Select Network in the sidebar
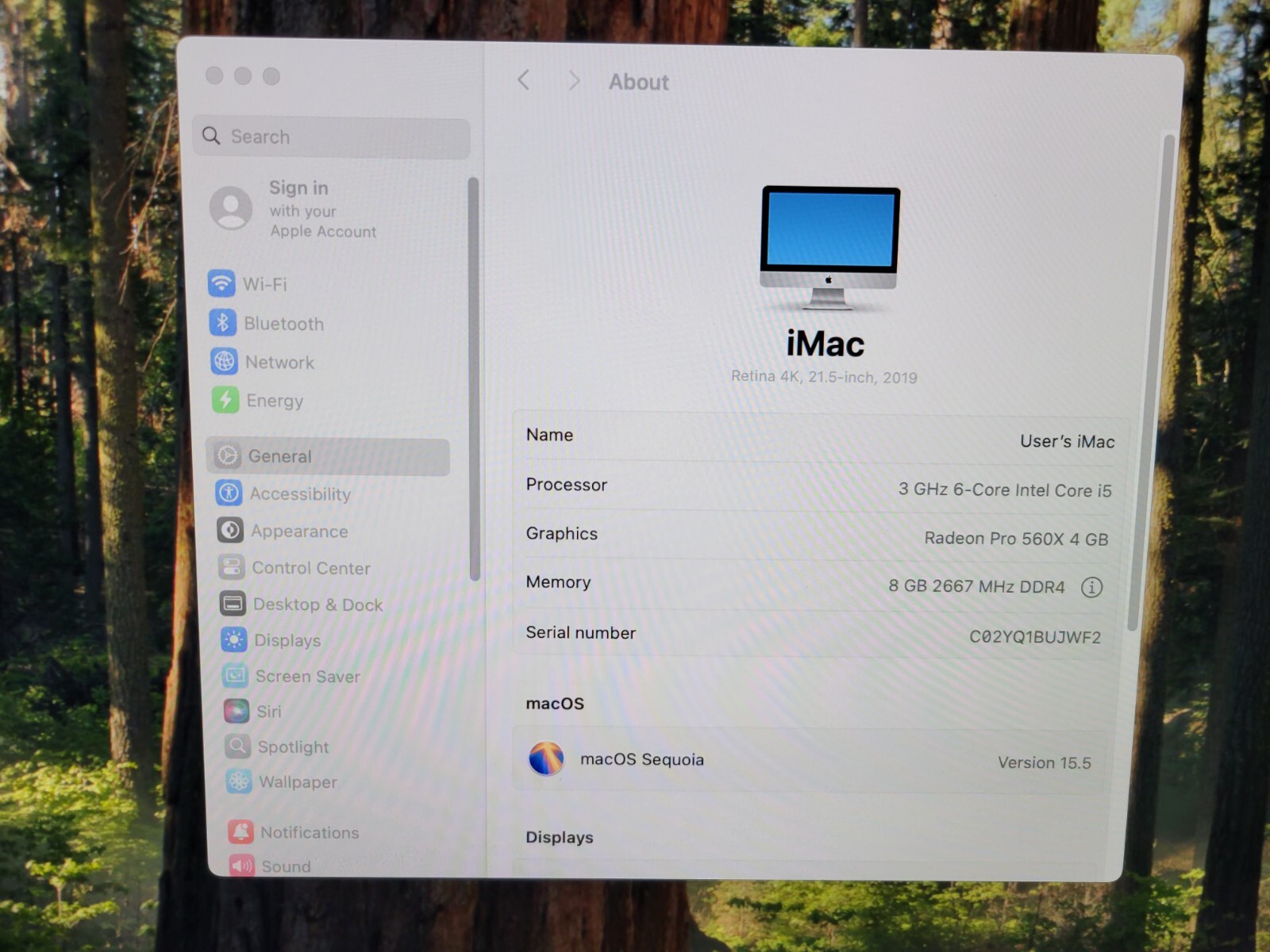The image size is (1270, 952). click(279, 363)
